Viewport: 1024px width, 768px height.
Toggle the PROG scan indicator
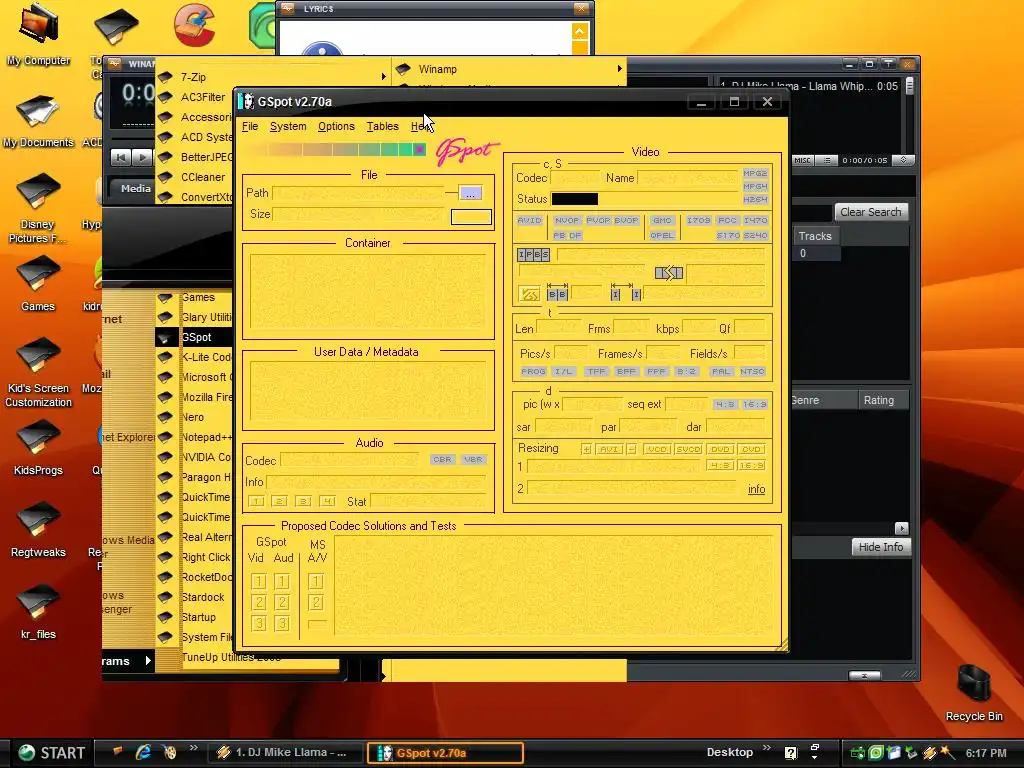(533, 372)
